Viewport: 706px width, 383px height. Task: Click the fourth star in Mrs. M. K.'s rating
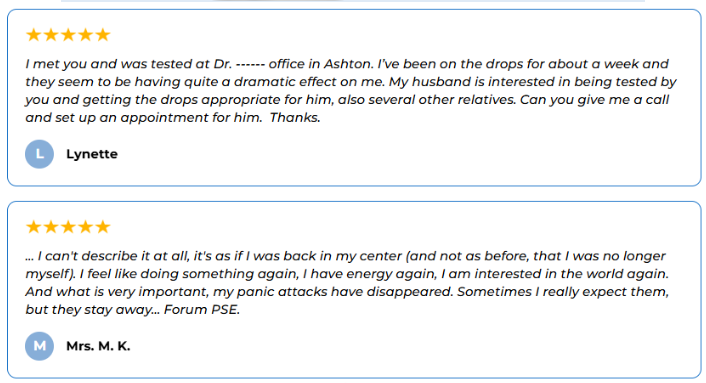pos(86,227)
